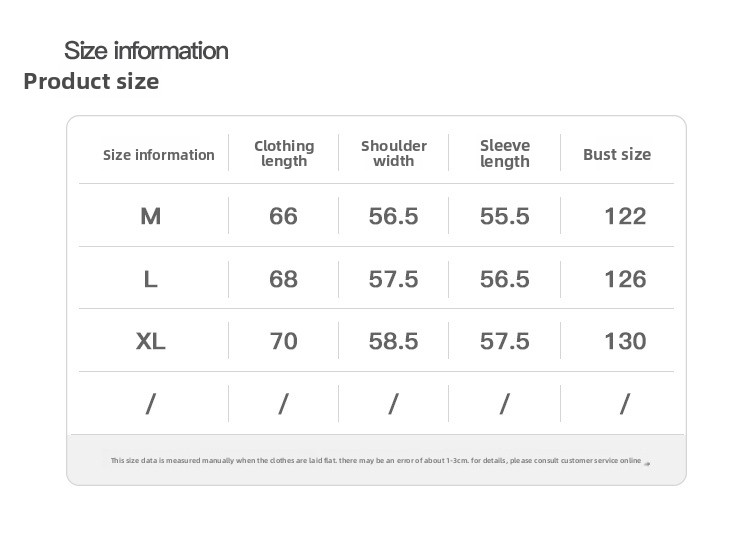Click the size L row label
Image resolution: width=750 pixels, height=546 pixels.
pyautogui.click(x=151, y=279)
